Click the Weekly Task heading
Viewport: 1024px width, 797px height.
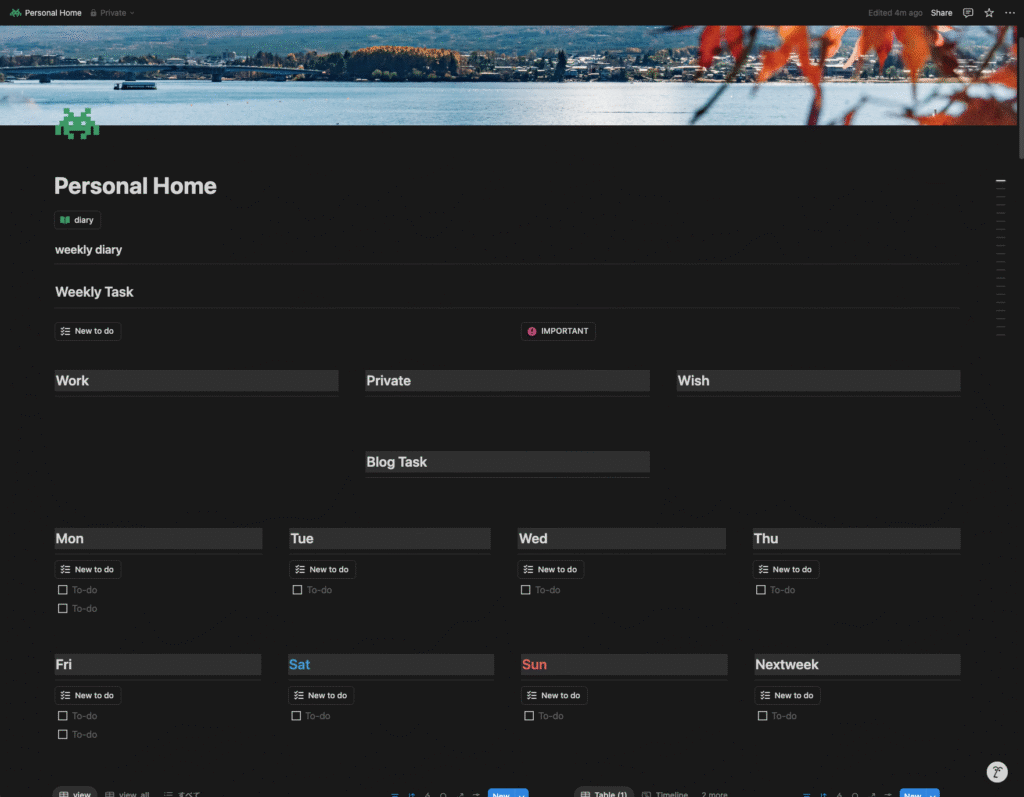pos(94,292)
